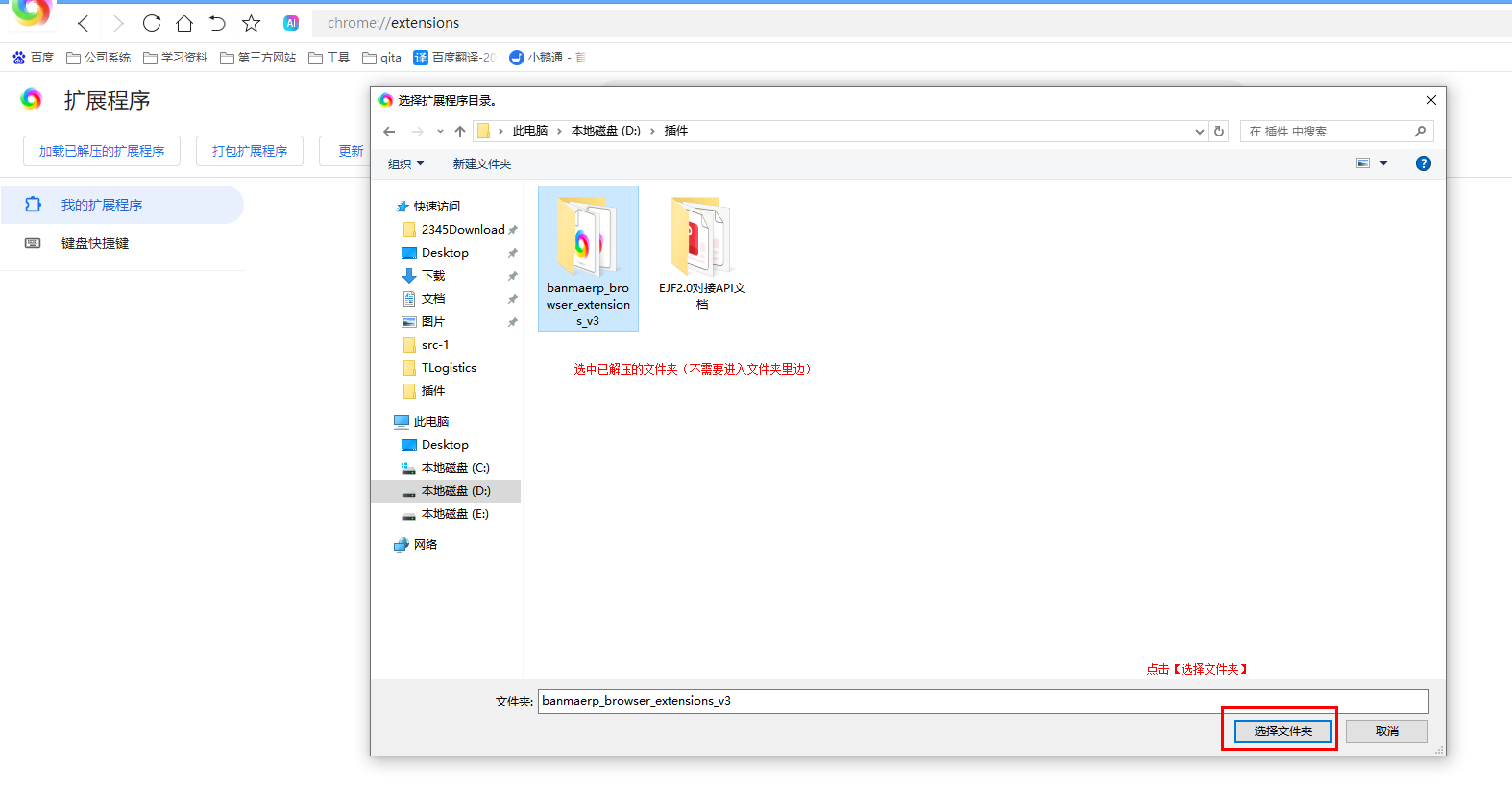Viewport: 1512px width, 793px height.
Task: Click the browser reload page icon
Action: pos(152,23)
